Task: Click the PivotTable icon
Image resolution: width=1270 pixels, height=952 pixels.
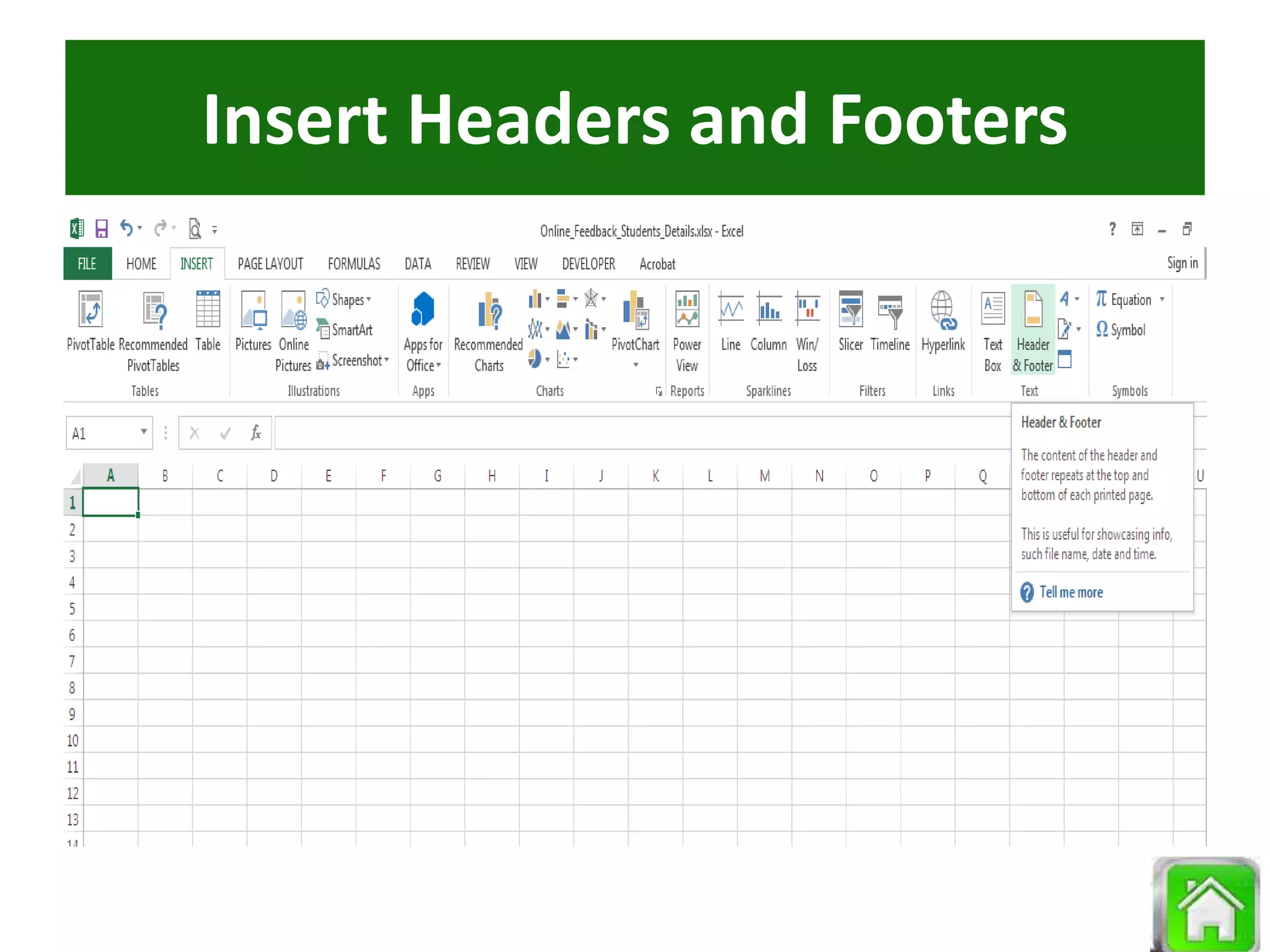Action: click(91, 310)
